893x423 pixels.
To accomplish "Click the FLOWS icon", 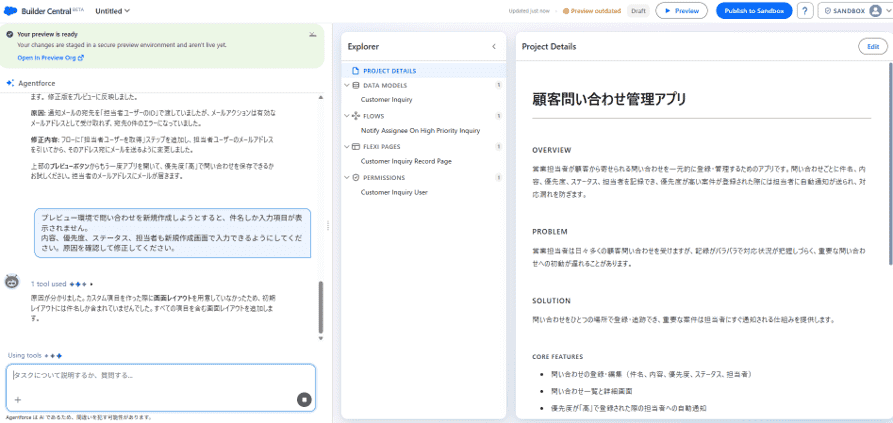I will 357,116.
